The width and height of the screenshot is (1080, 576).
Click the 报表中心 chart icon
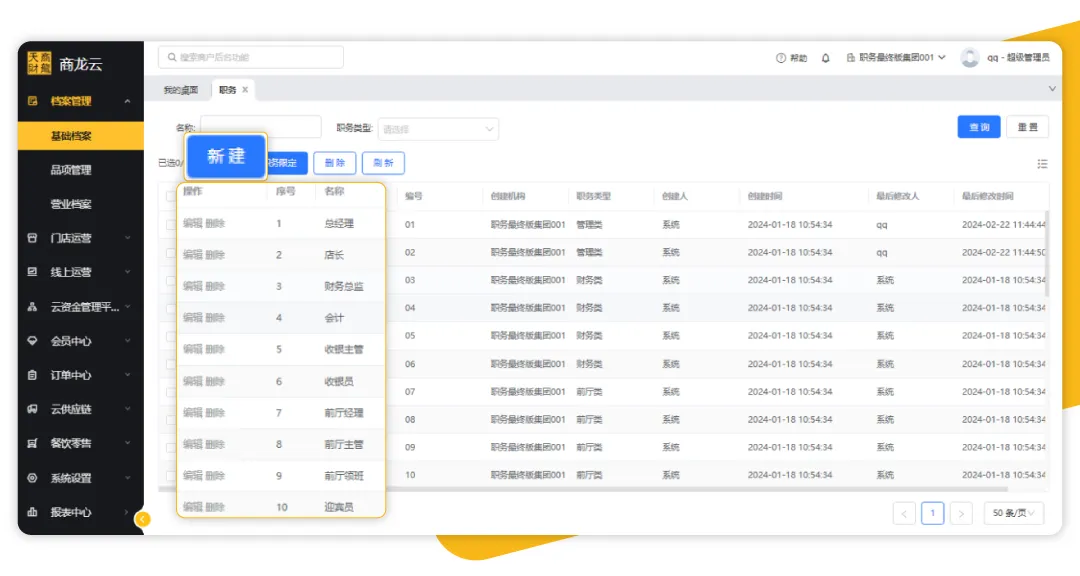tap(32, 512)
